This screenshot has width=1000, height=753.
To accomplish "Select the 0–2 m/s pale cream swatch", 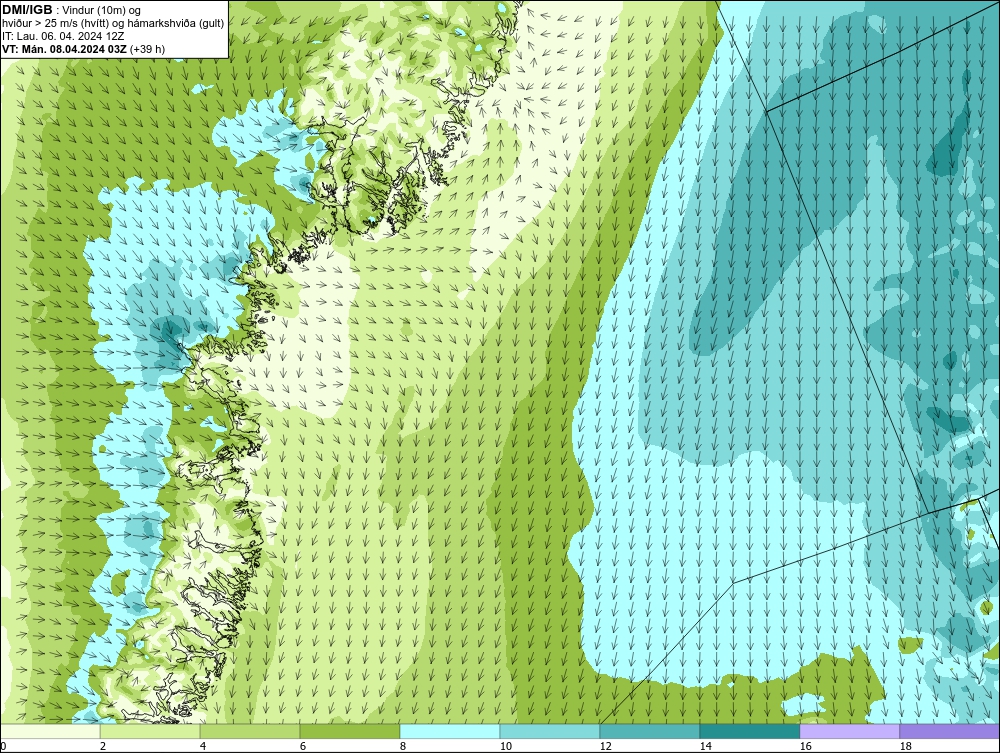I will click(x=50, y=731).
